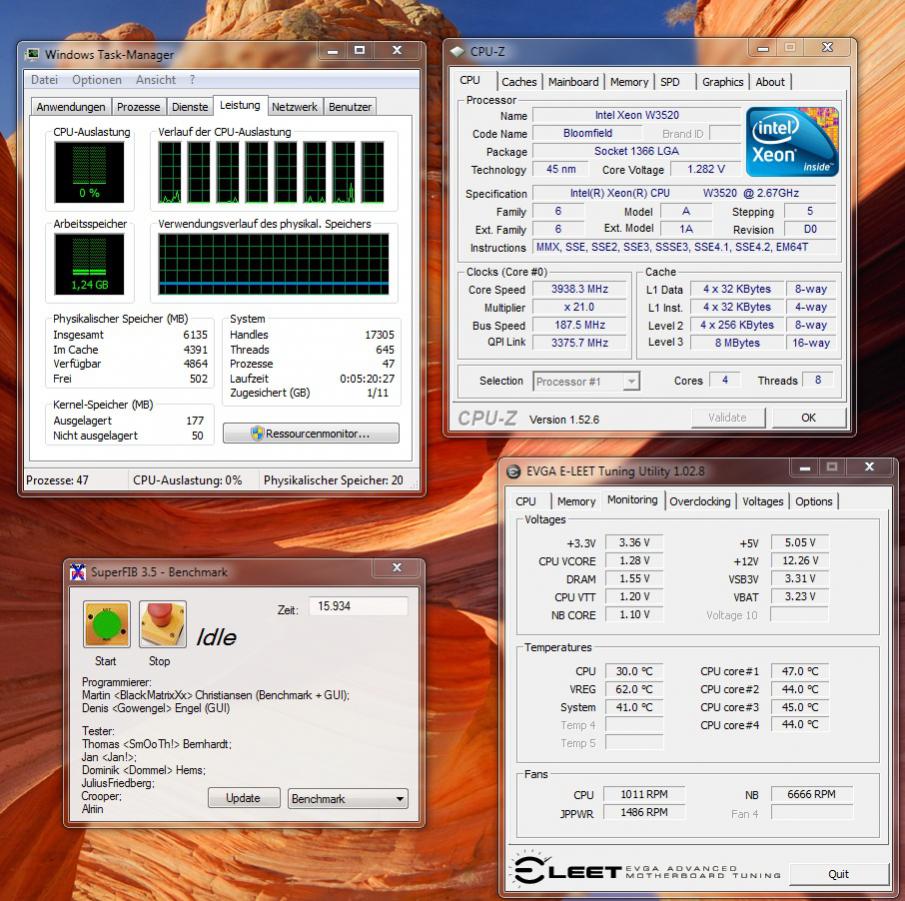The height and width of the screenshot is (901, 905).
Task: Open the Overclocking tab in E-LEET
Action: tap(700, 501)
